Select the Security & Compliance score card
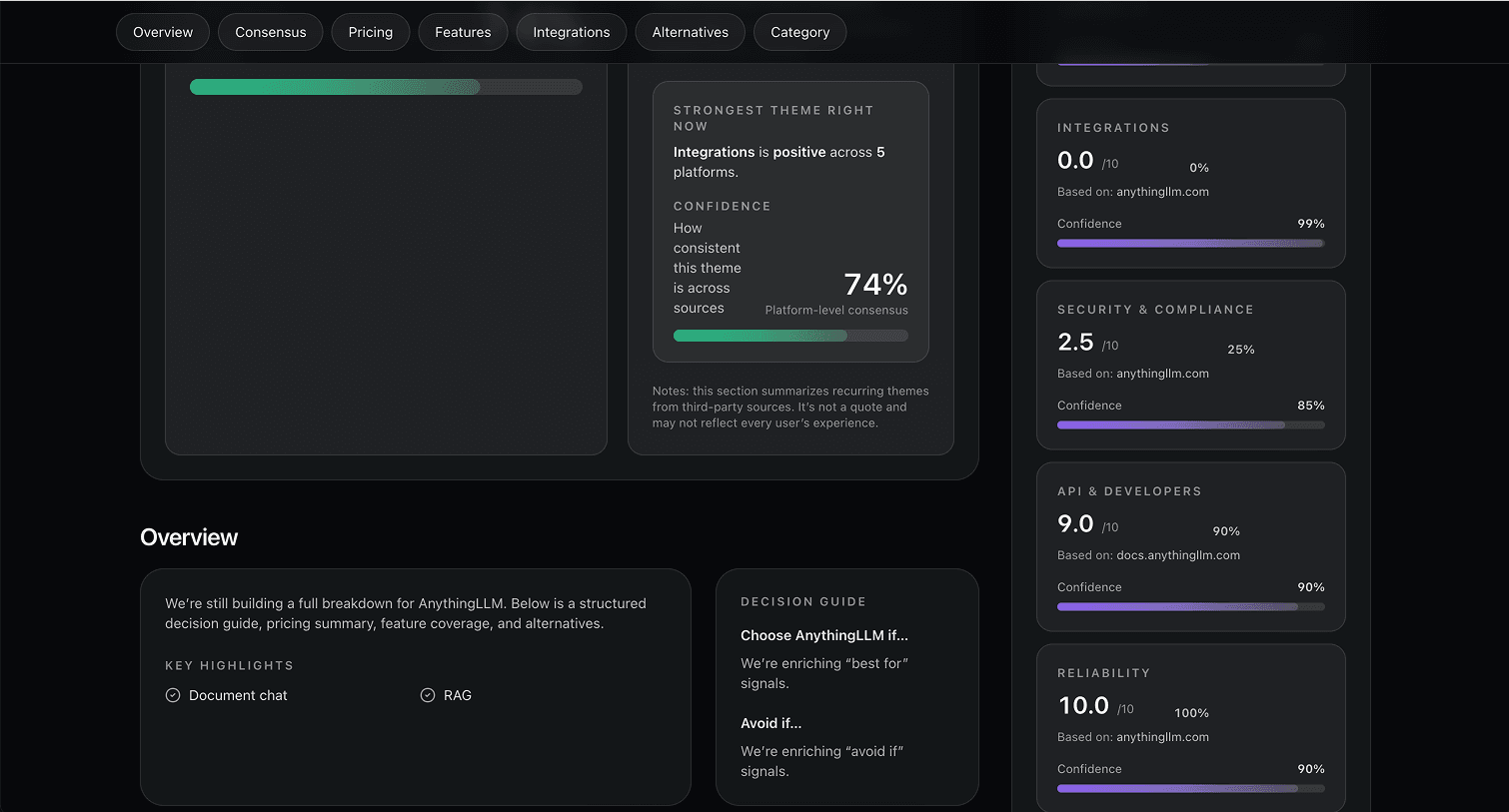Image resolution: width=1509 pixels, height=812 pixels. (x=1190, y=365)
